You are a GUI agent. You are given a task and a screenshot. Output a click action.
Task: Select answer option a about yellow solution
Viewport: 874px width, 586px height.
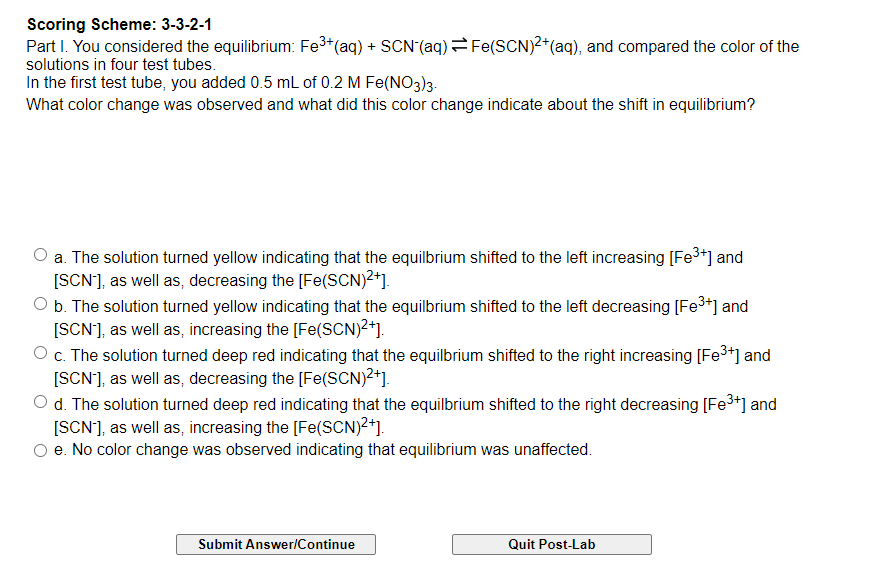(x=40, y=253)
